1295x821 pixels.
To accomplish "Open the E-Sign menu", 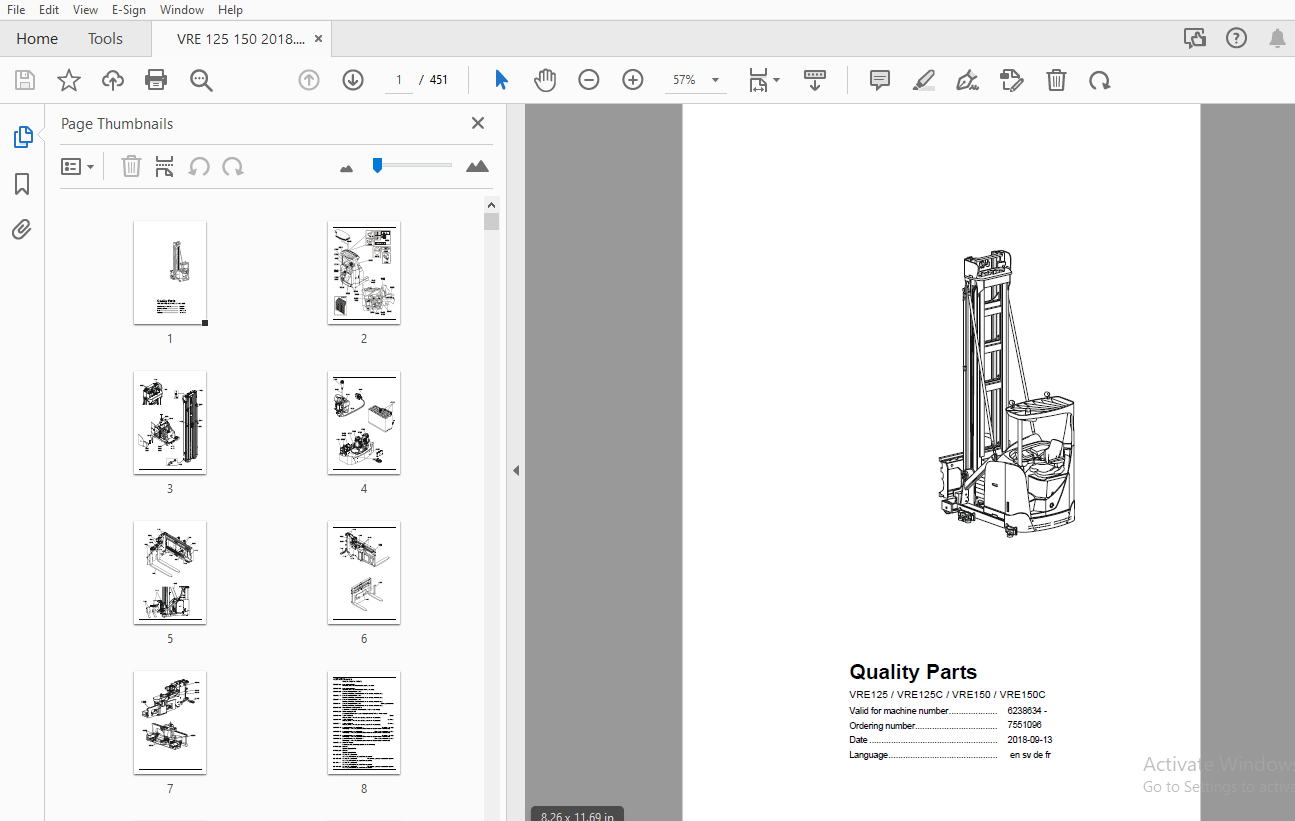I will pos(129,9).
